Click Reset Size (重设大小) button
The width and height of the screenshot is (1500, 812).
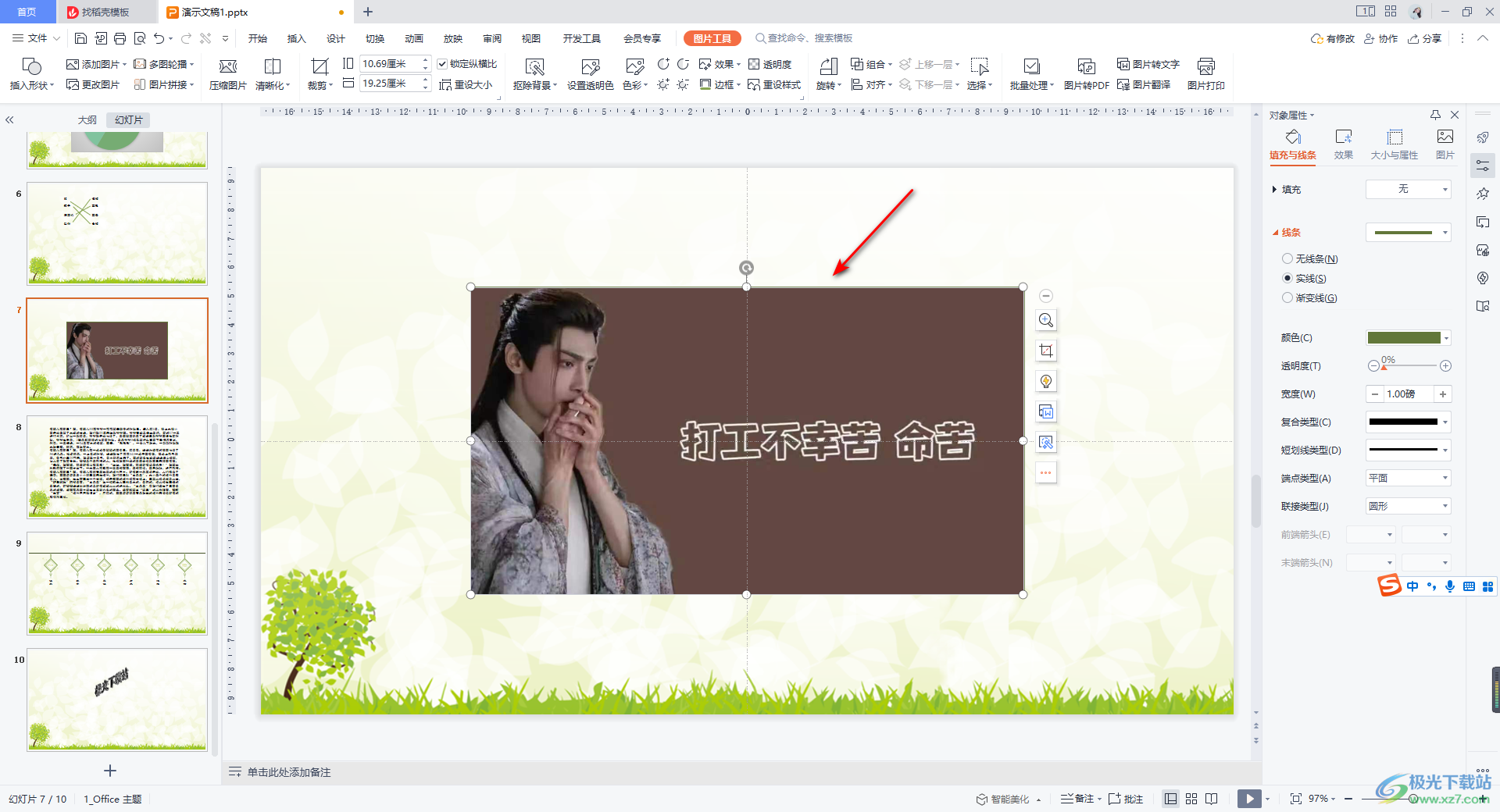(466, 84)
